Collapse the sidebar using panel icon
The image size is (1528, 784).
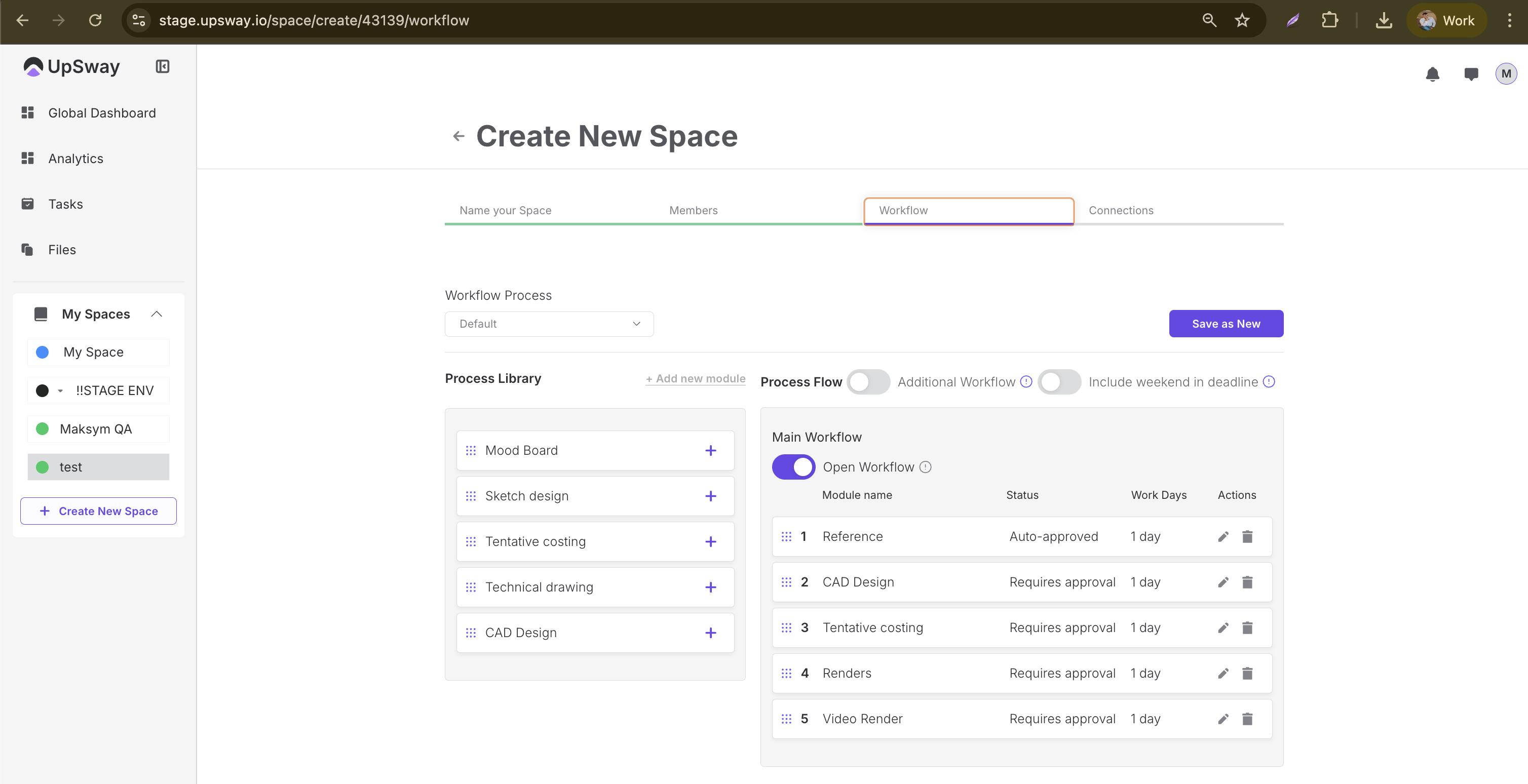tap(162, 66)
